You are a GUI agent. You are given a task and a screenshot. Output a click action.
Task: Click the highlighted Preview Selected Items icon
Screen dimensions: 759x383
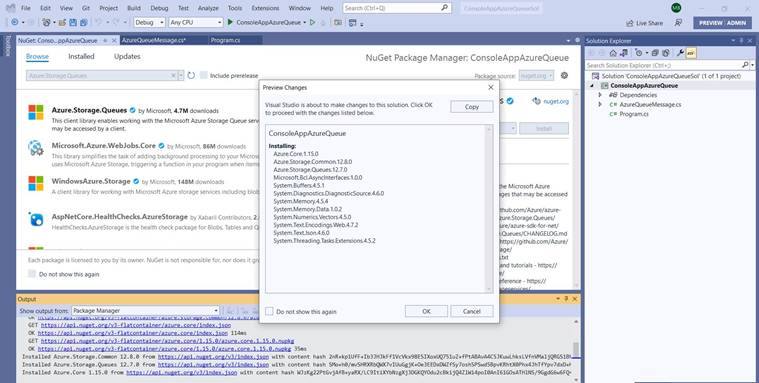click(x=691, y=53)
